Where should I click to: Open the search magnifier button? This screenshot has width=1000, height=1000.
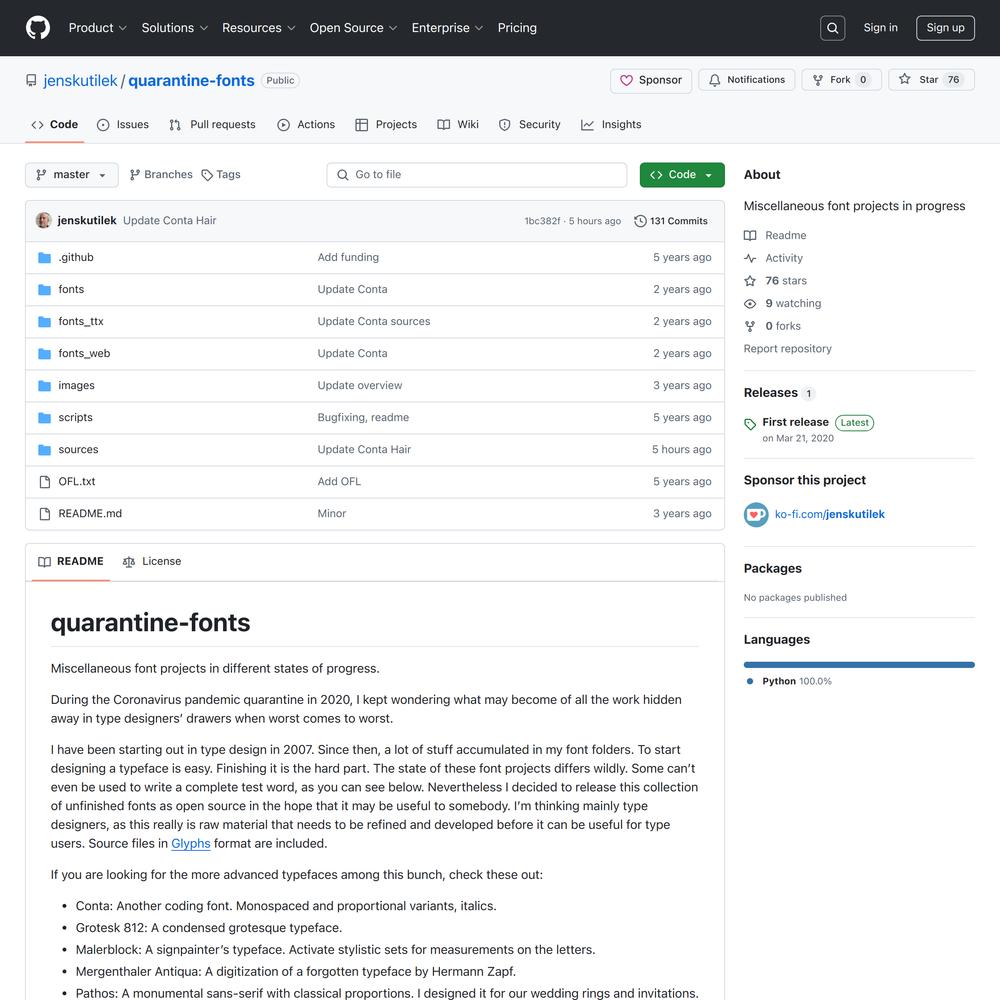(x=832, y=28)
